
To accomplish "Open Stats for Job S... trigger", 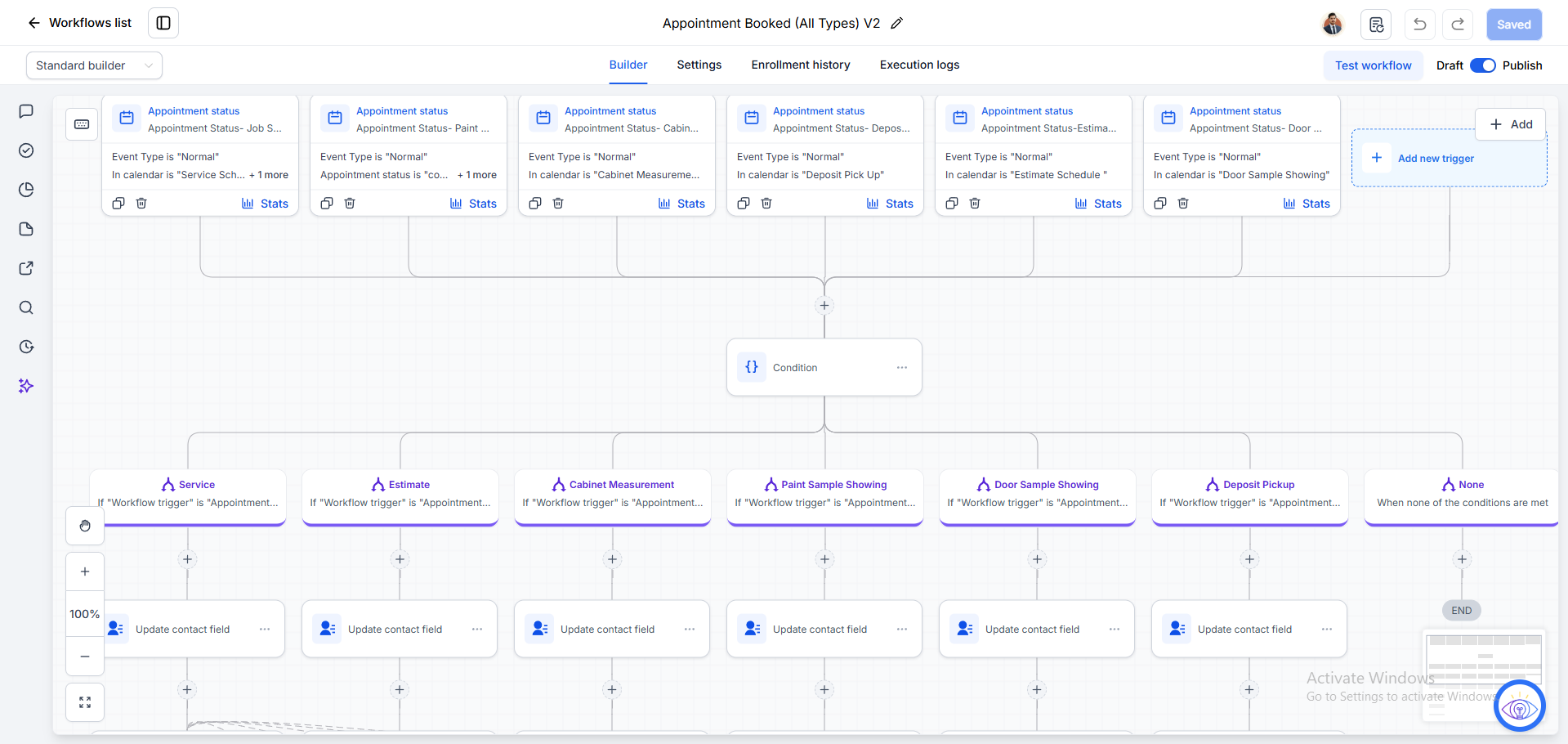I will tap(265, 204).
